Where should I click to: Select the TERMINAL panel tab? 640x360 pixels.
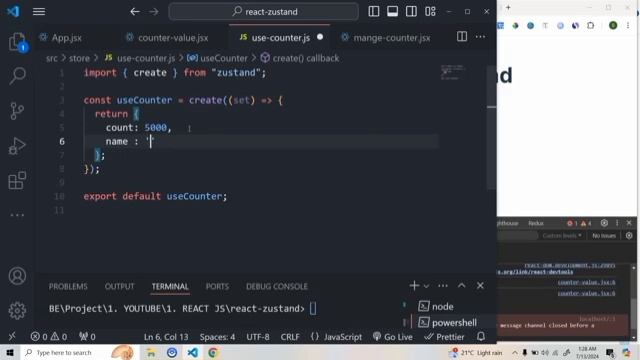click(x=170, y=287)
